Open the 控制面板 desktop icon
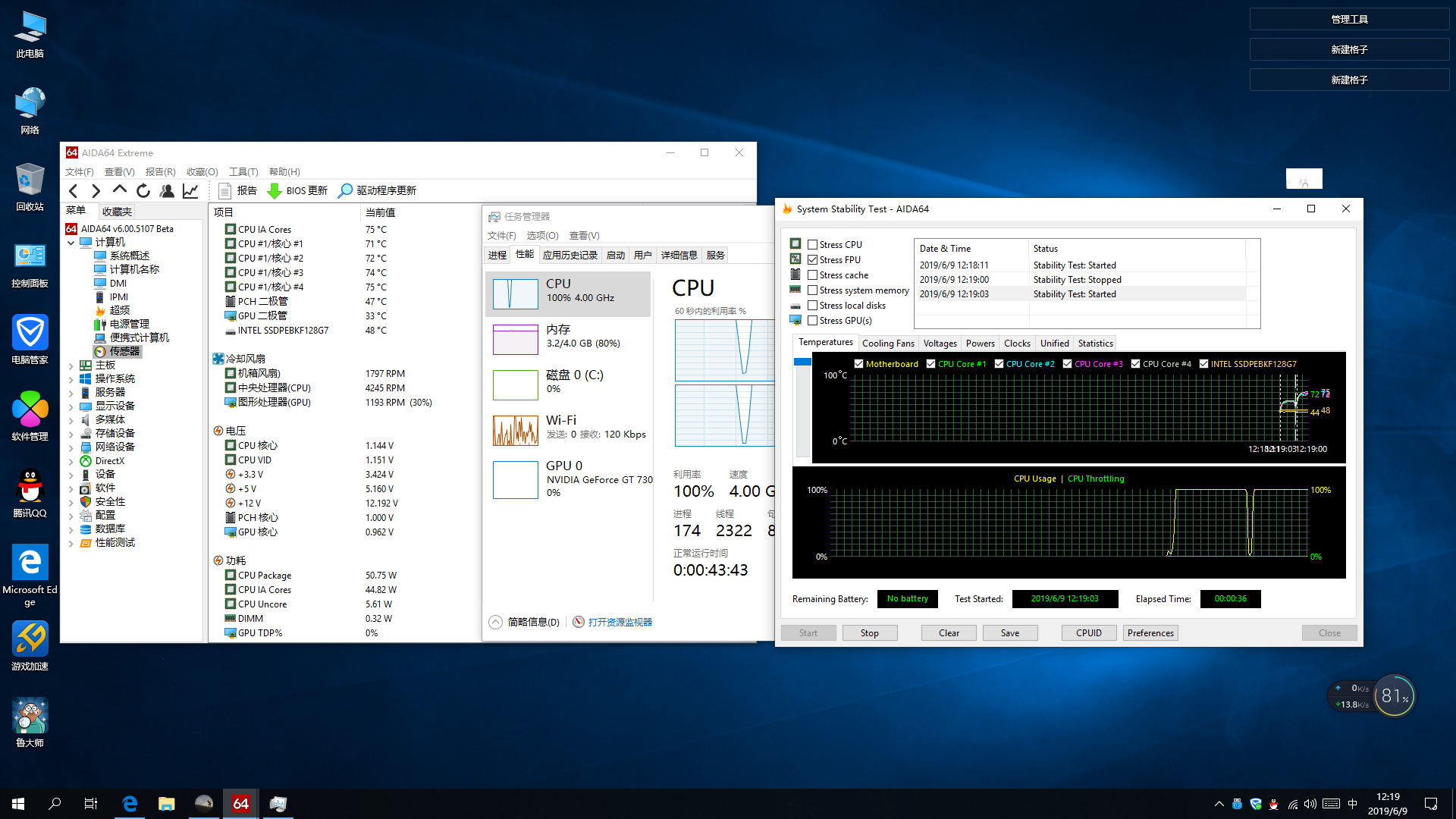1456x819 pixels. (30, 265)
